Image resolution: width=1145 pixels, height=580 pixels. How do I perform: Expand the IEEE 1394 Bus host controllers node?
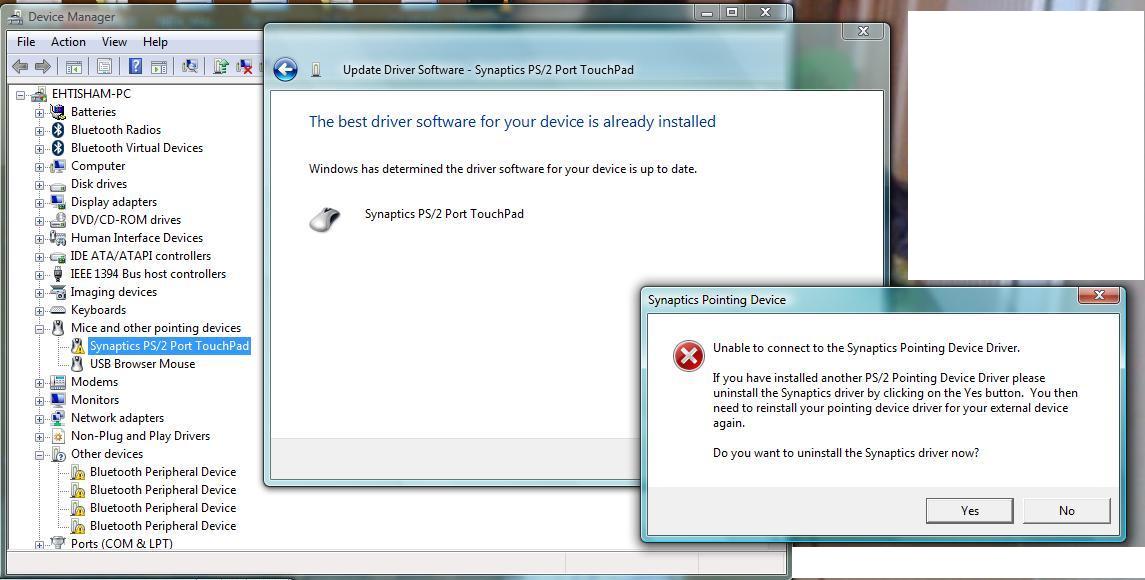(39, 275)
